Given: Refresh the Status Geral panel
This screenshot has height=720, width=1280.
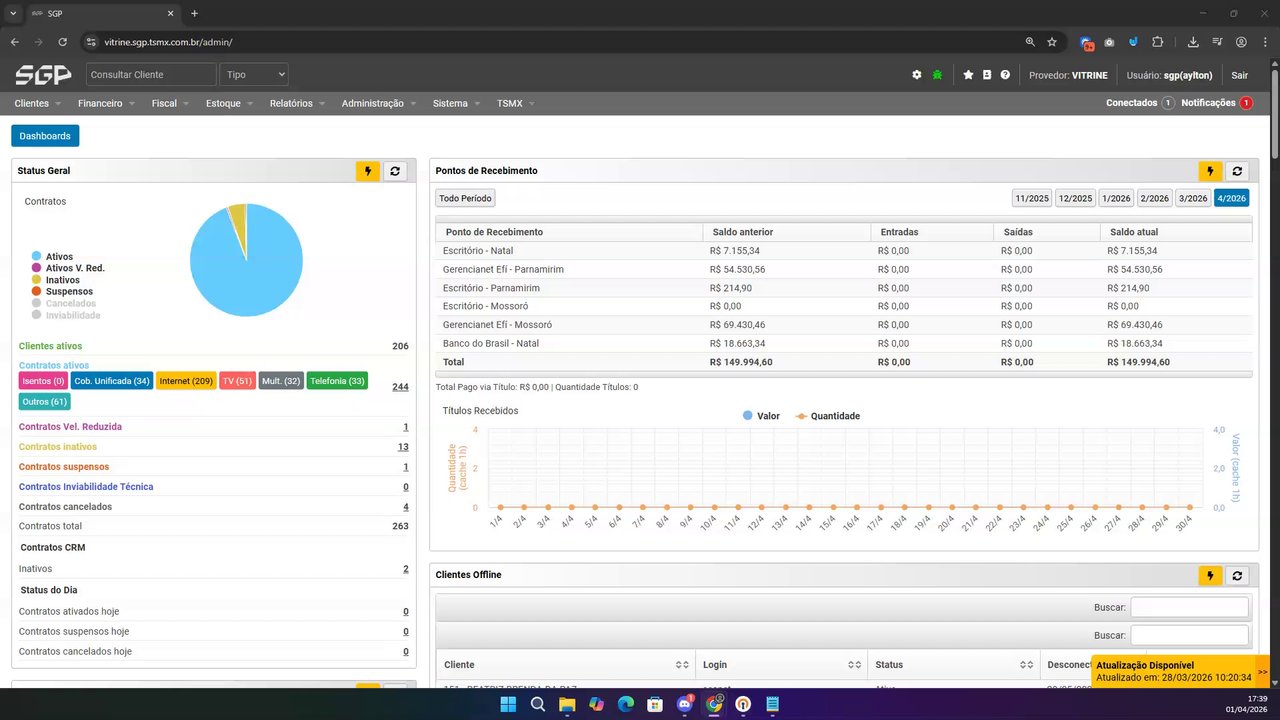Looking at the screenshot, I should point(395,171).
